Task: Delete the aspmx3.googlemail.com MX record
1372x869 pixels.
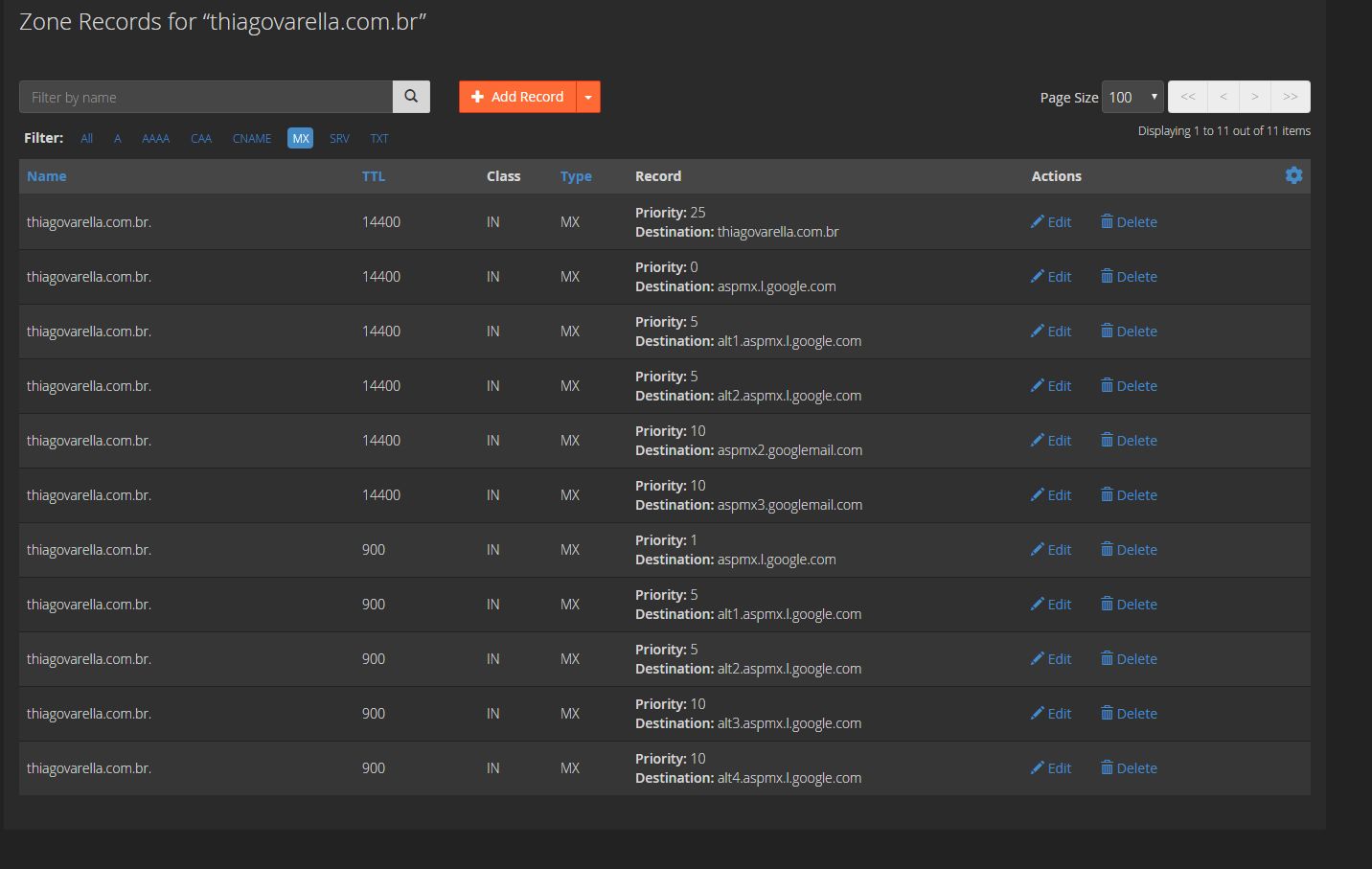Action: tap(1129, 495)
